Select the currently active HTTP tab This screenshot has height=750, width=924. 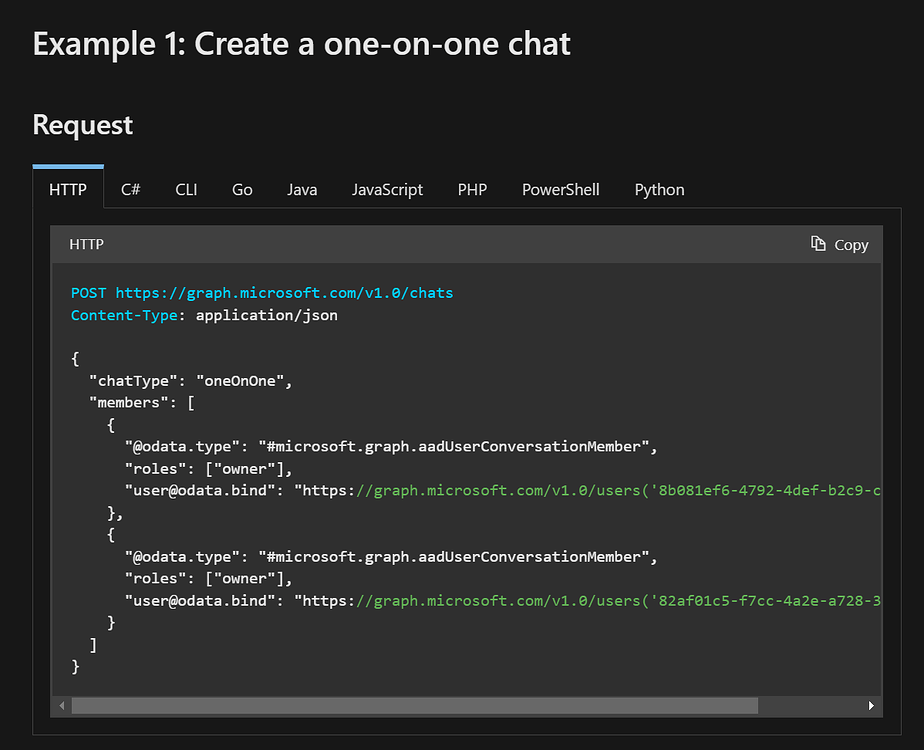point(68,189)
